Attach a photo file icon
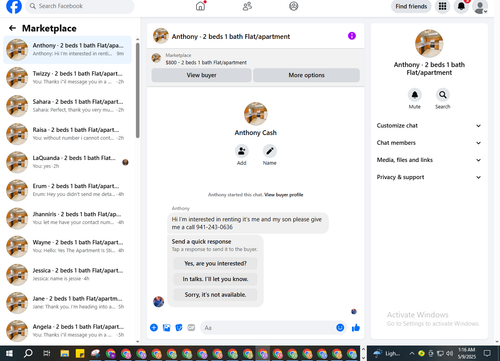Image resolution: width=500 pixels, height=361 pixels. (166, 328)
